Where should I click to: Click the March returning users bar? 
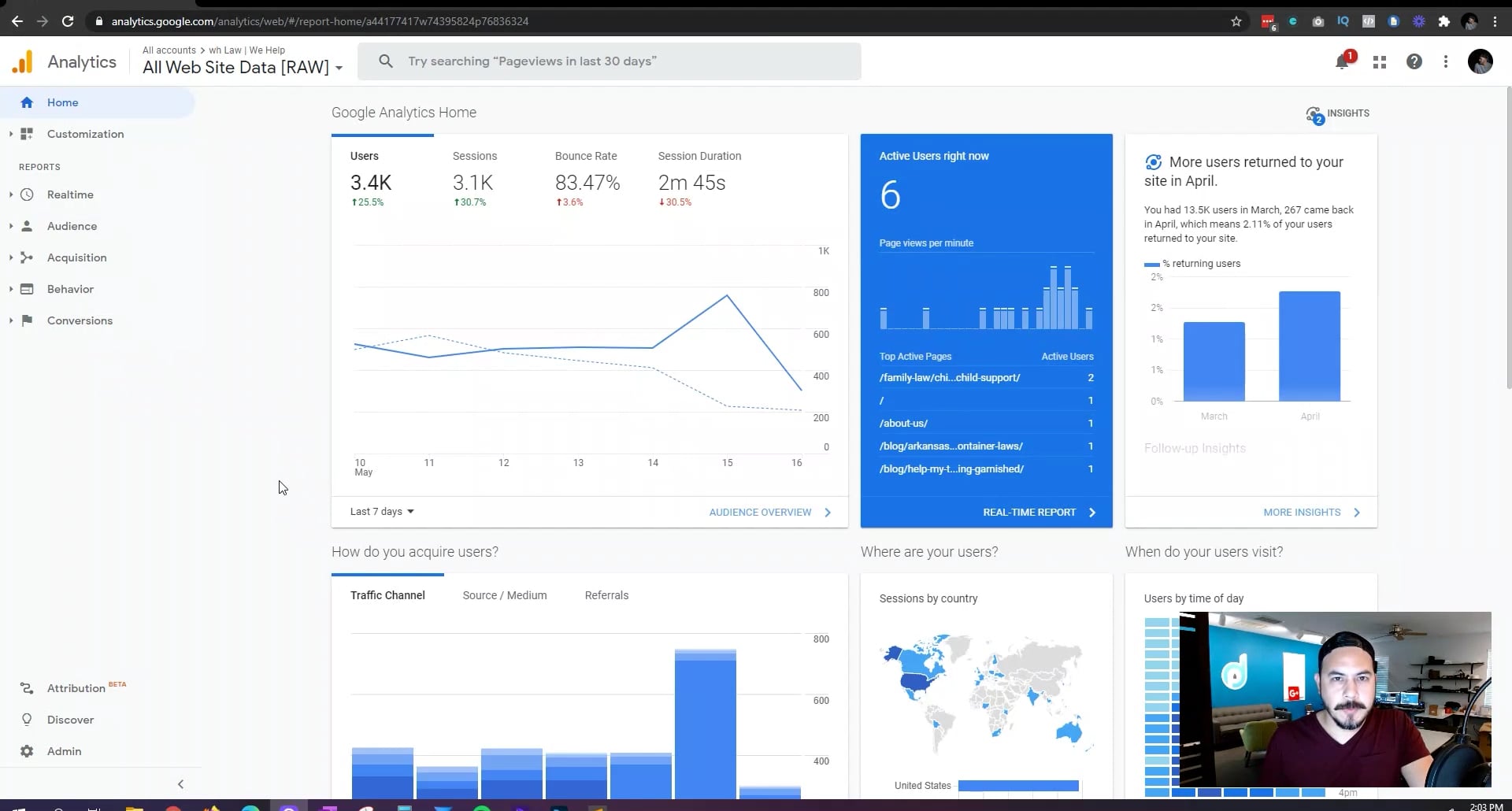[1214, 361]
